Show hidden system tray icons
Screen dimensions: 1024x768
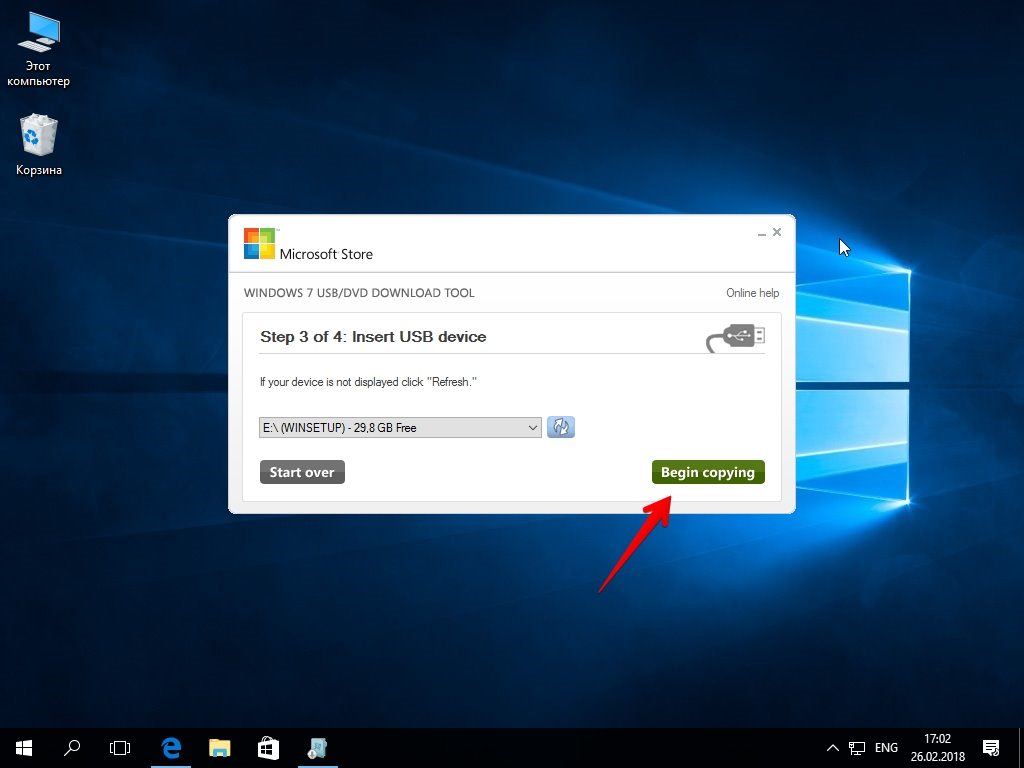(x=833, y=748)
